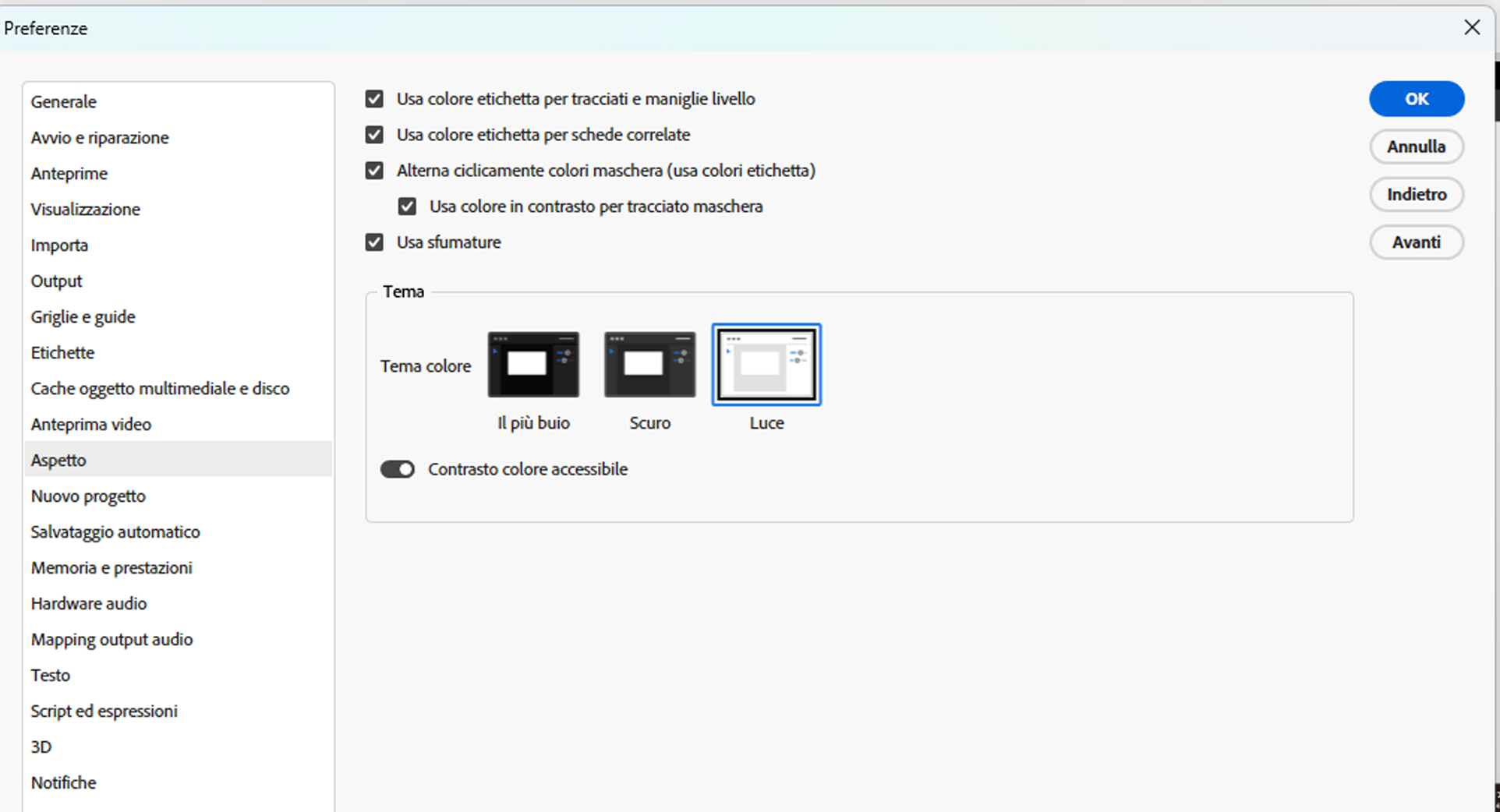Select the Output category
Image resolution: width=1500 pixels, height=812 pixels.
tap(178, 281)
